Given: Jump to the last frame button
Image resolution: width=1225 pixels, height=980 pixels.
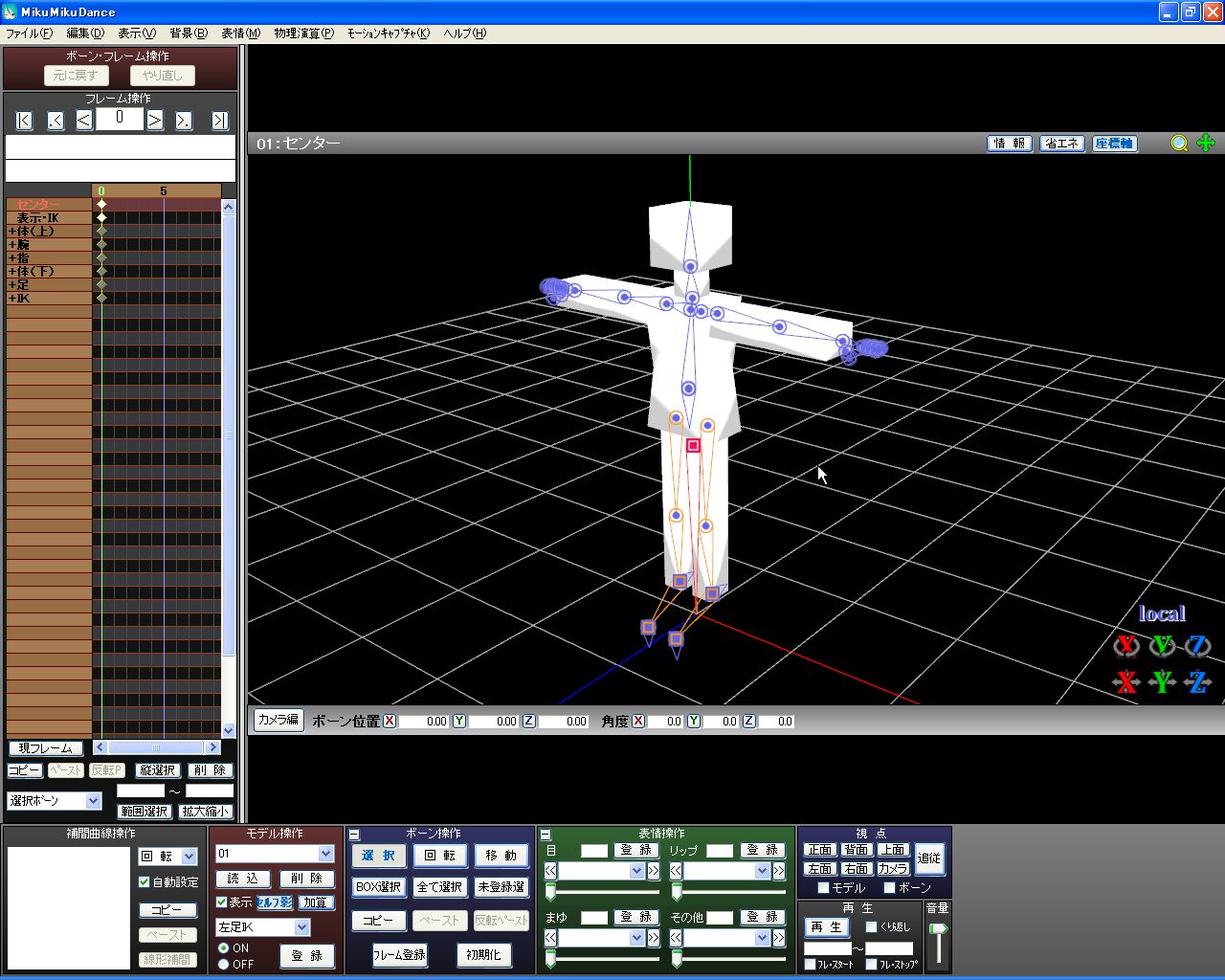Looking at the screenshot, I should pos(220,121).
